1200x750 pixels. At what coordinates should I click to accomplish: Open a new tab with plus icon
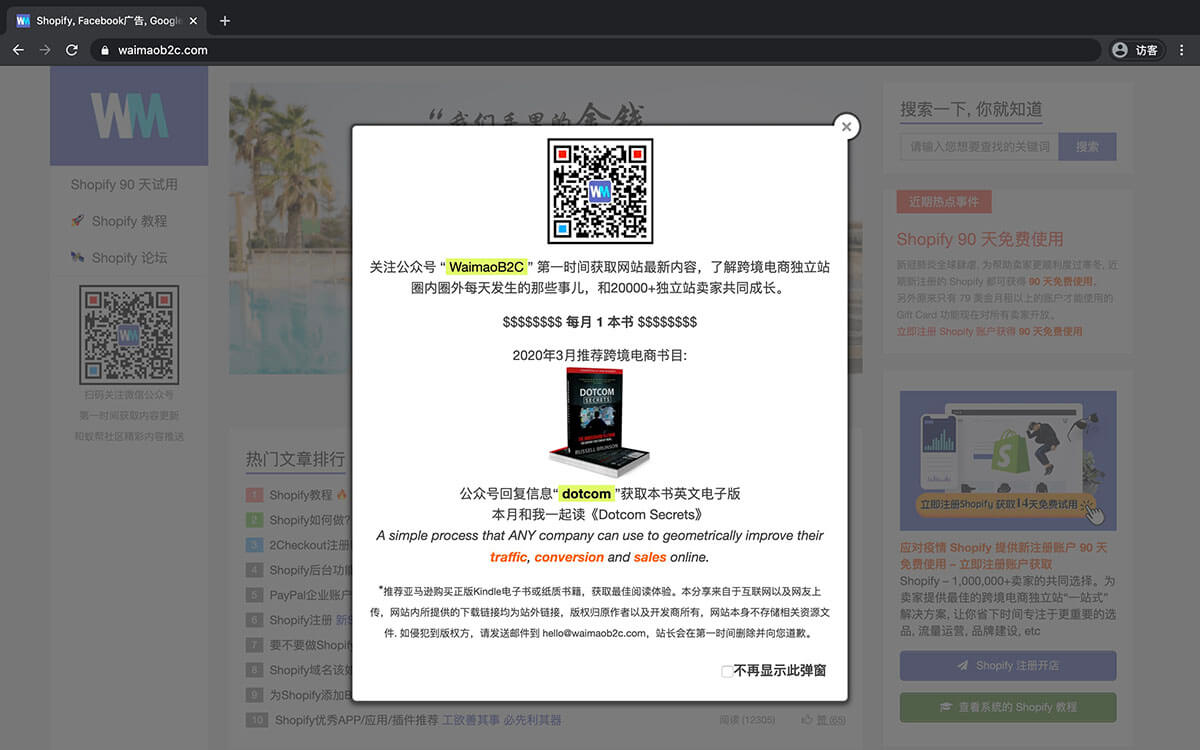(225, 20)
